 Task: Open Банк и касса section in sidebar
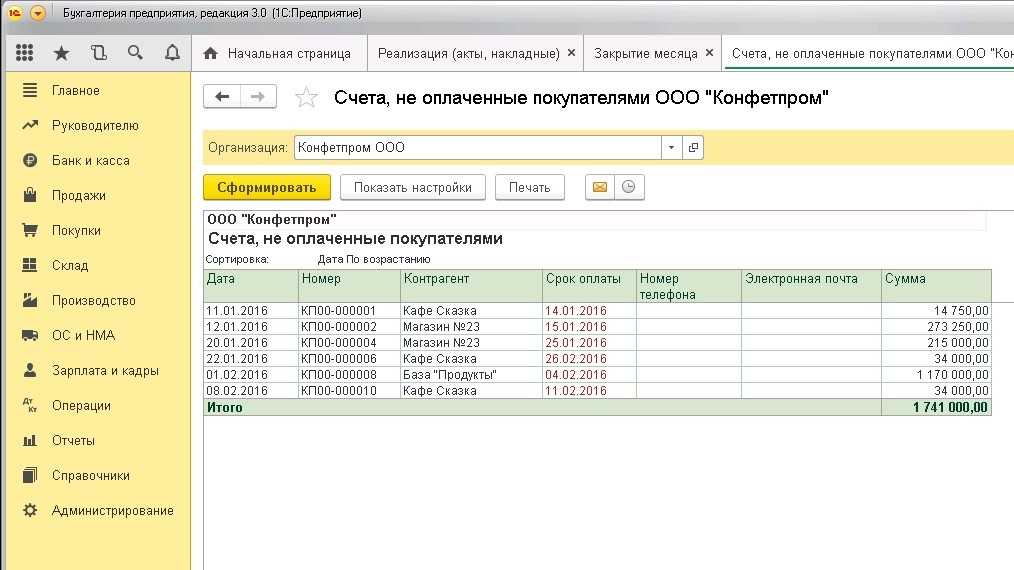point(91,160)
